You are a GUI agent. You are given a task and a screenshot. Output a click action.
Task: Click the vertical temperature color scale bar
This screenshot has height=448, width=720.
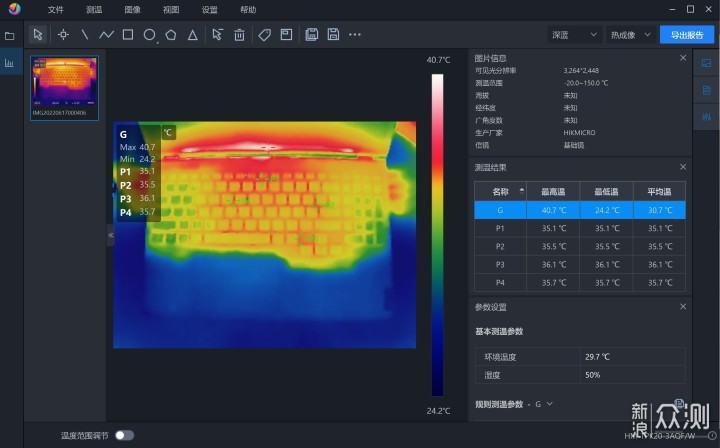[x=438, y=235]
